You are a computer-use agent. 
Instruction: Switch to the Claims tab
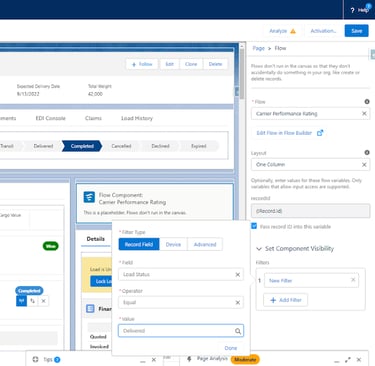(x=93, y=118)
